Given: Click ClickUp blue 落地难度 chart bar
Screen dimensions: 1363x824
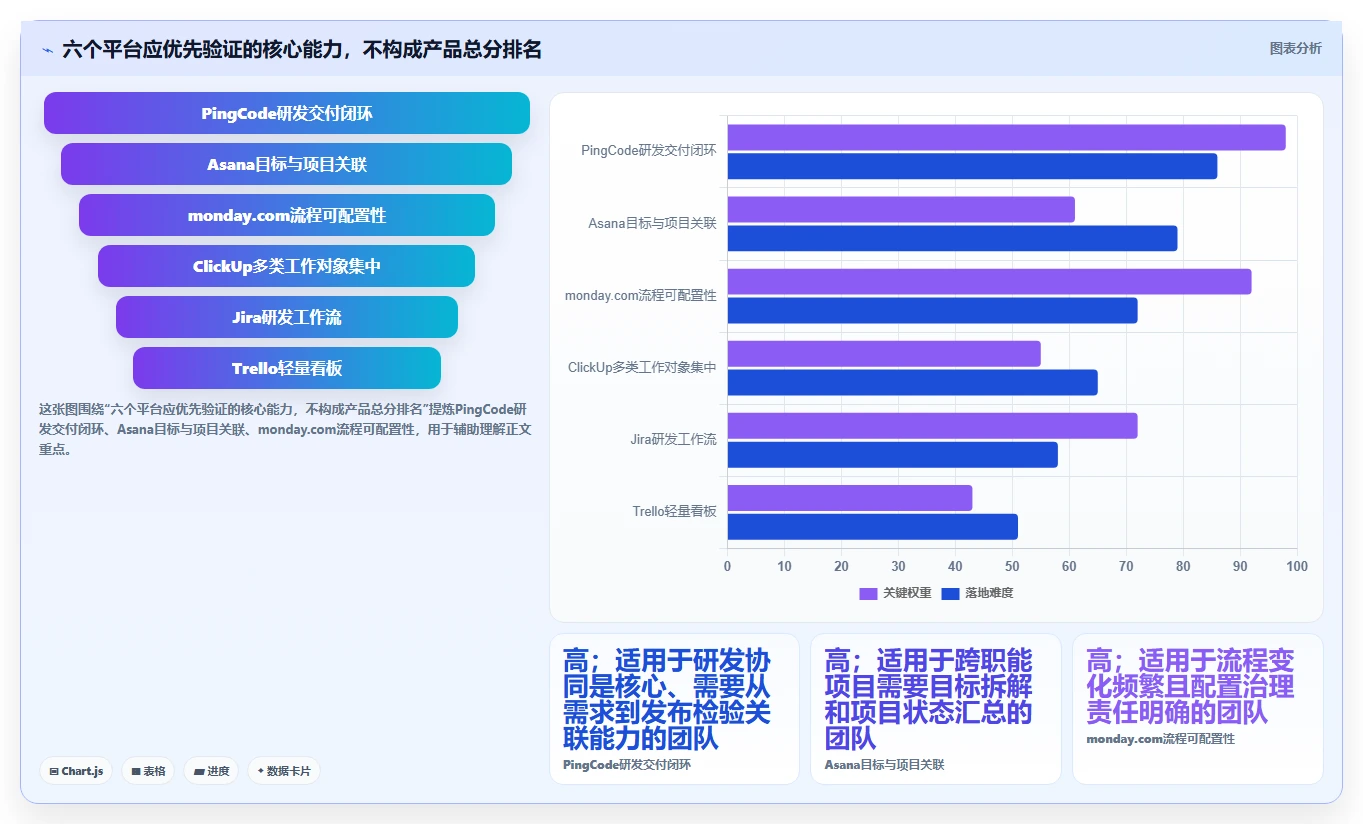Looking at the screenshot, I should click(912, 382).
